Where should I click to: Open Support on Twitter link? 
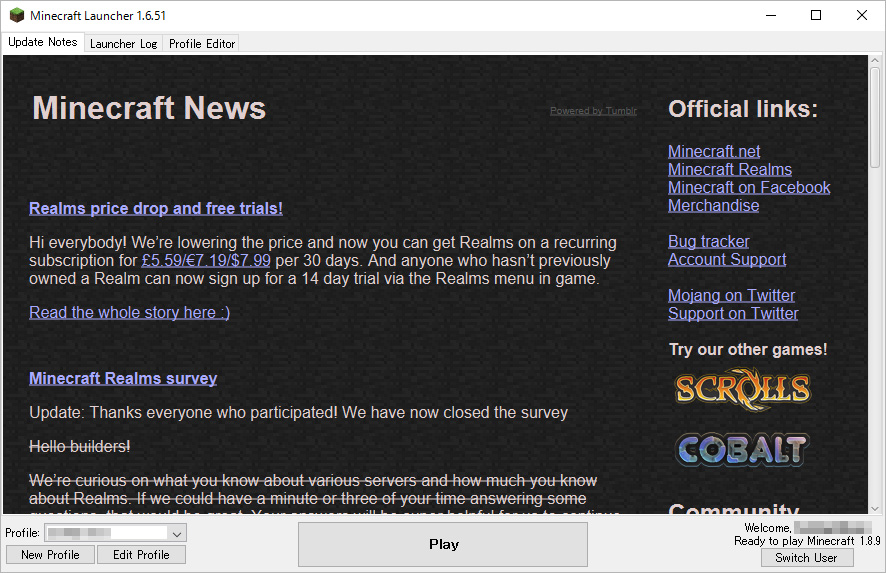click(x=733, y=314)
